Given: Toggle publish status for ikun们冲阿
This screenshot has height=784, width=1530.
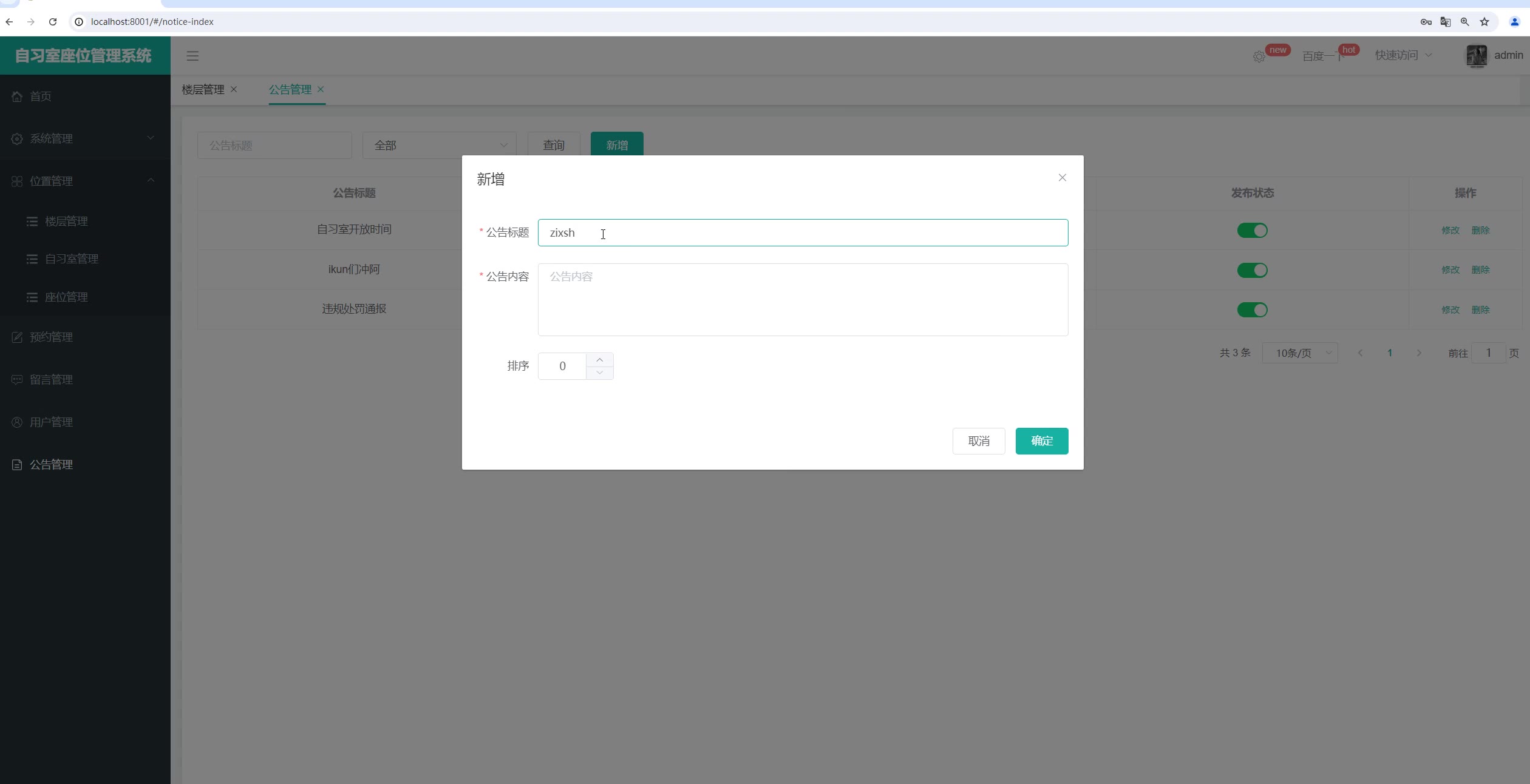Looking at the screenshot, I should tap(1252, 270).
